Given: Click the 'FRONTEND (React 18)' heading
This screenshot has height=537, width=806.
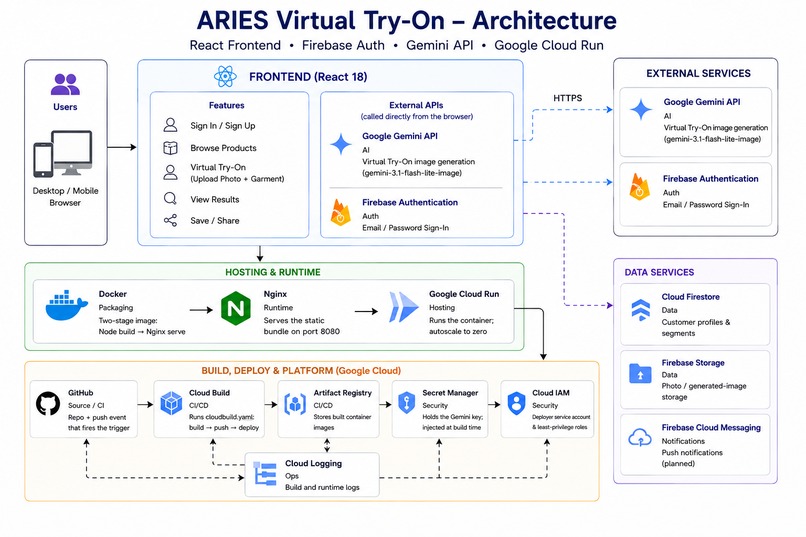Looking at the screenshot, I should 308,77.
